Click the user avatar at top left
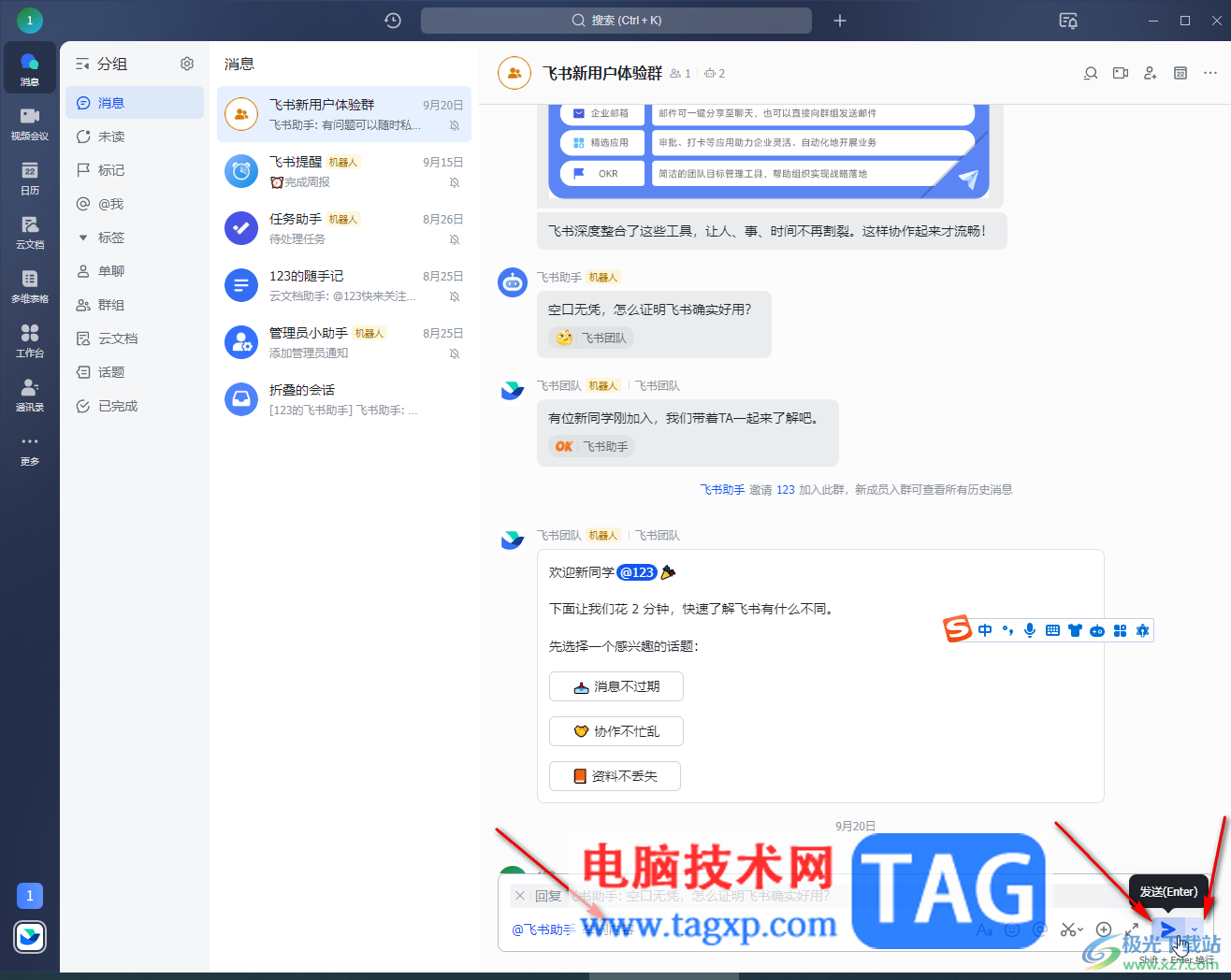Screen dimensions: 1231x980 (30, 20)
